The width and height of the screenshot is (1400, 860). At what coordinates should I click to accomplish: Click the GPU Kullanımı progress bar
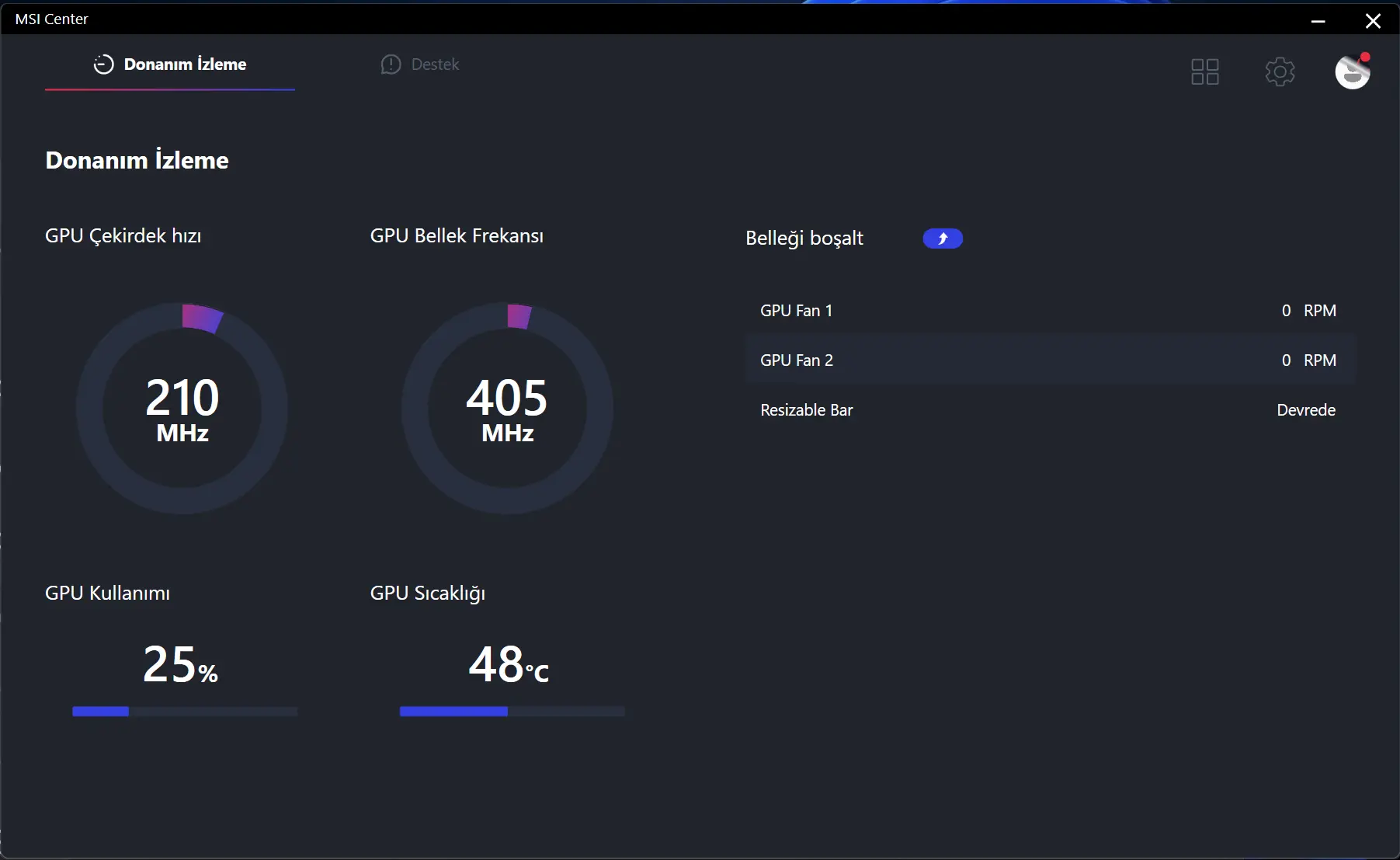185,712
